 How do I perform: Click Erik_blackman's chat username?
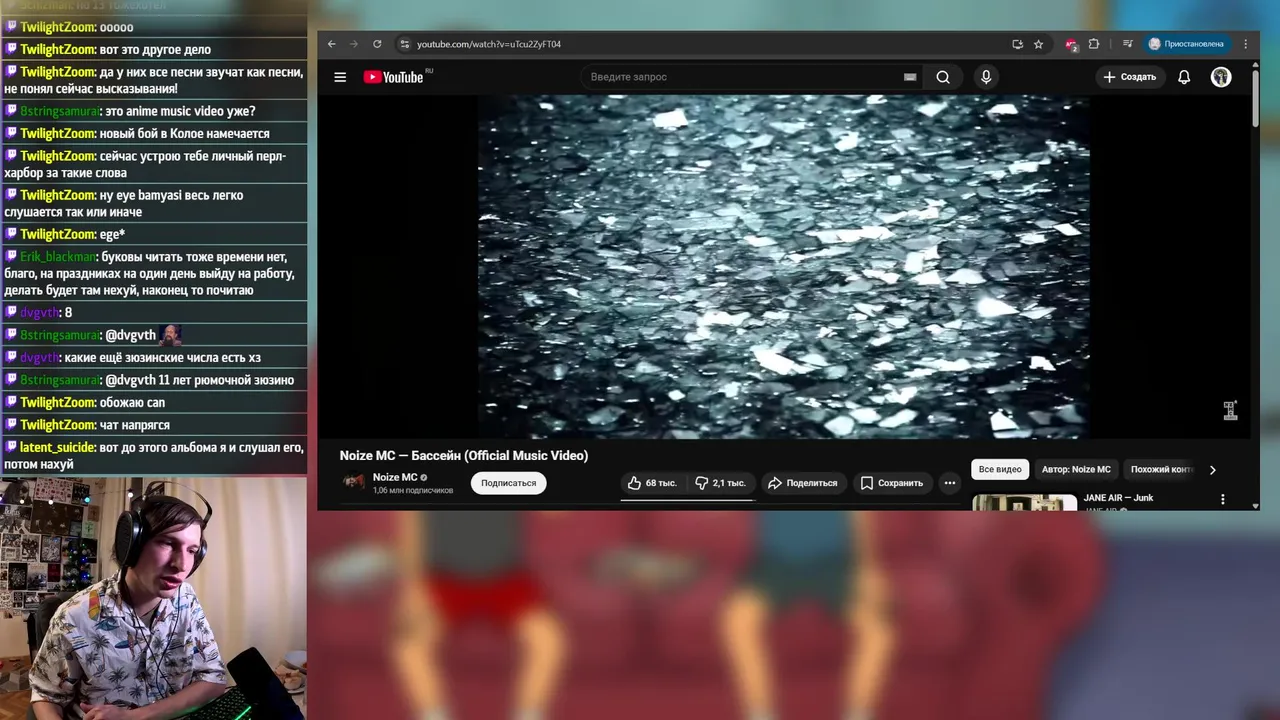pyautogui.click(x=58, y=257)
